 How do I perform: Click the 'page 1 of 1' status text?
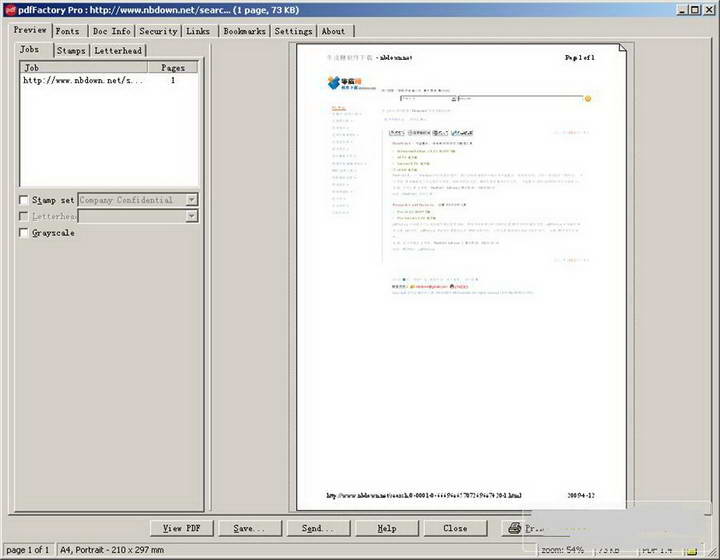pyautogui.click(x=28, y=550)
